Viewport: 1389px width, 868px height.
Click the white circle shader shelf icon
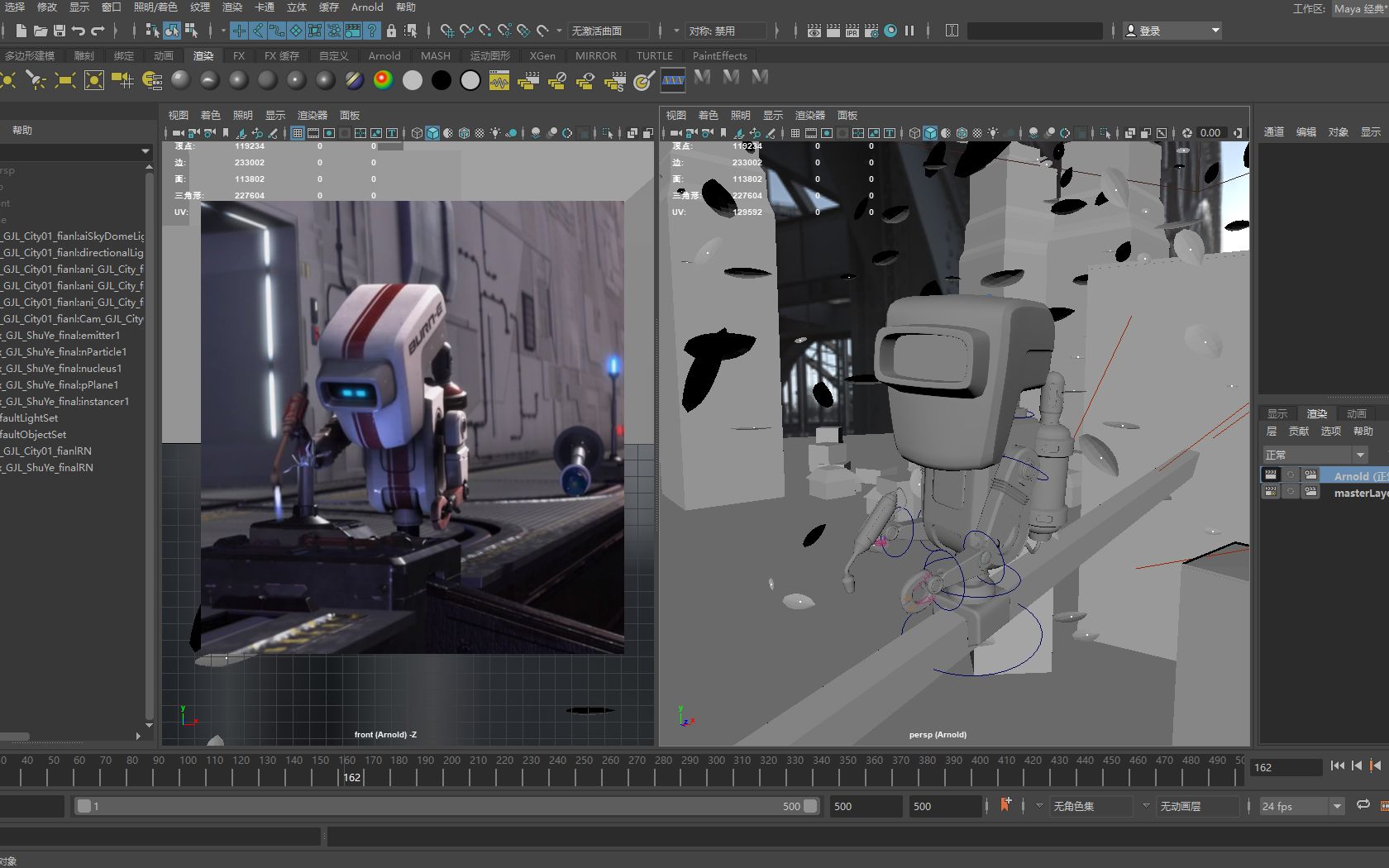coord(412,79)
